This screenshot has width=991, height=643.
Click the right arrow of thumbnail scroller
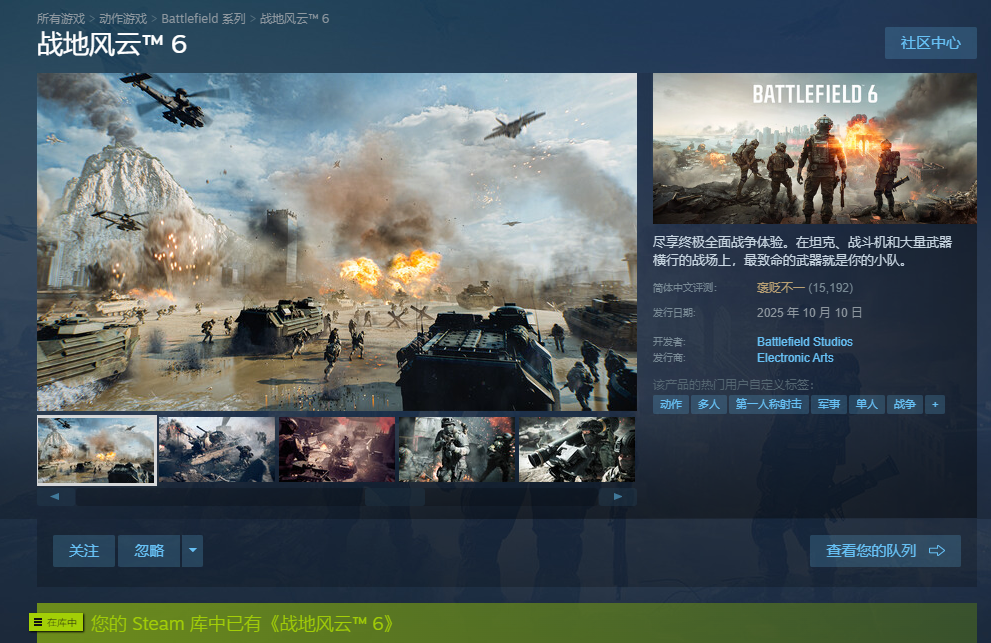click(617, 497)
